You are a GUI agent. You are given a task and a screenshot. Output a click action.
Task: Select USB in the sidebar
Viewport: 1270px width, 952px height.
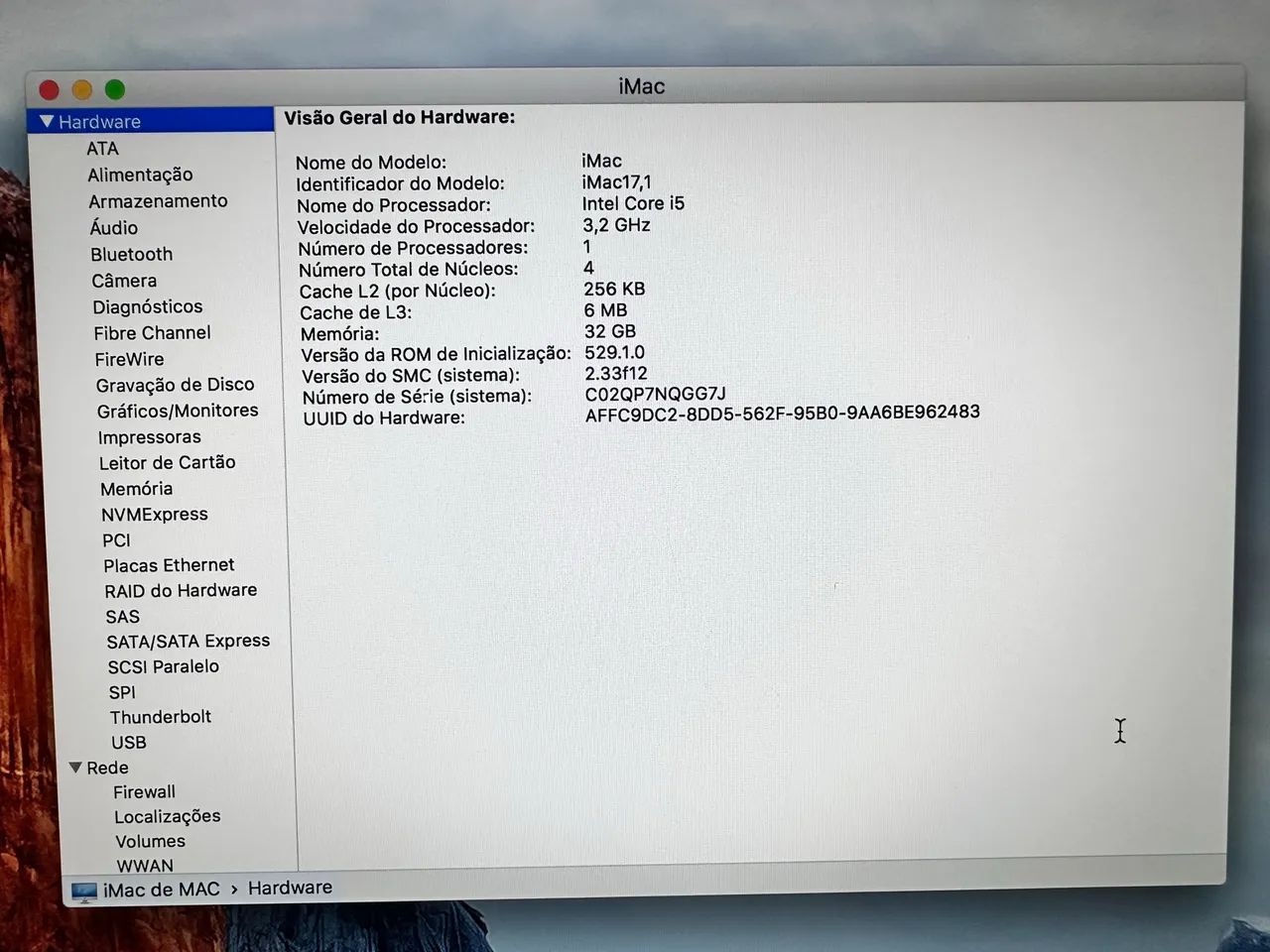(128, 743)
